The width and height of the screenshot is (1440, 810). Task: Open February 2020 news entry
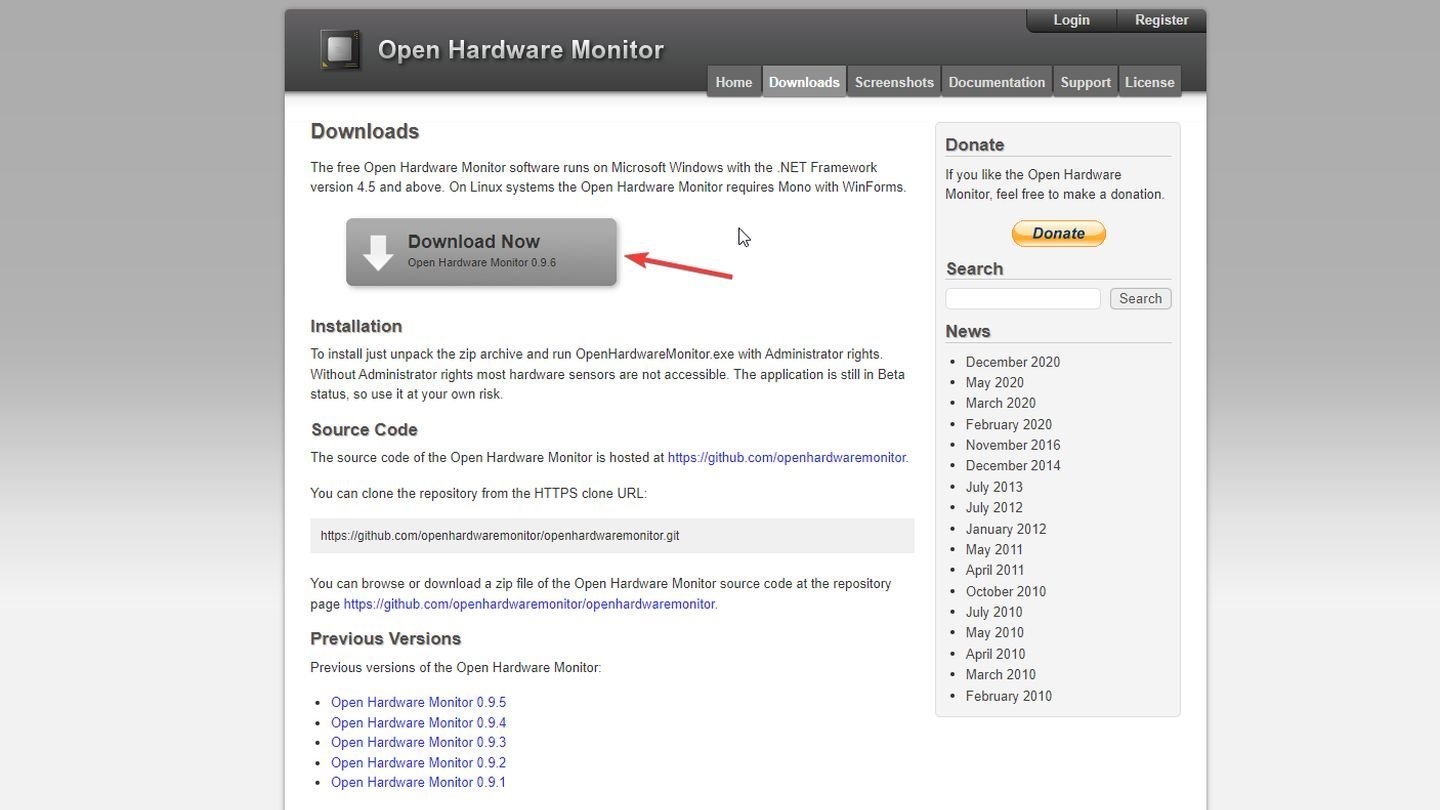1008,424
